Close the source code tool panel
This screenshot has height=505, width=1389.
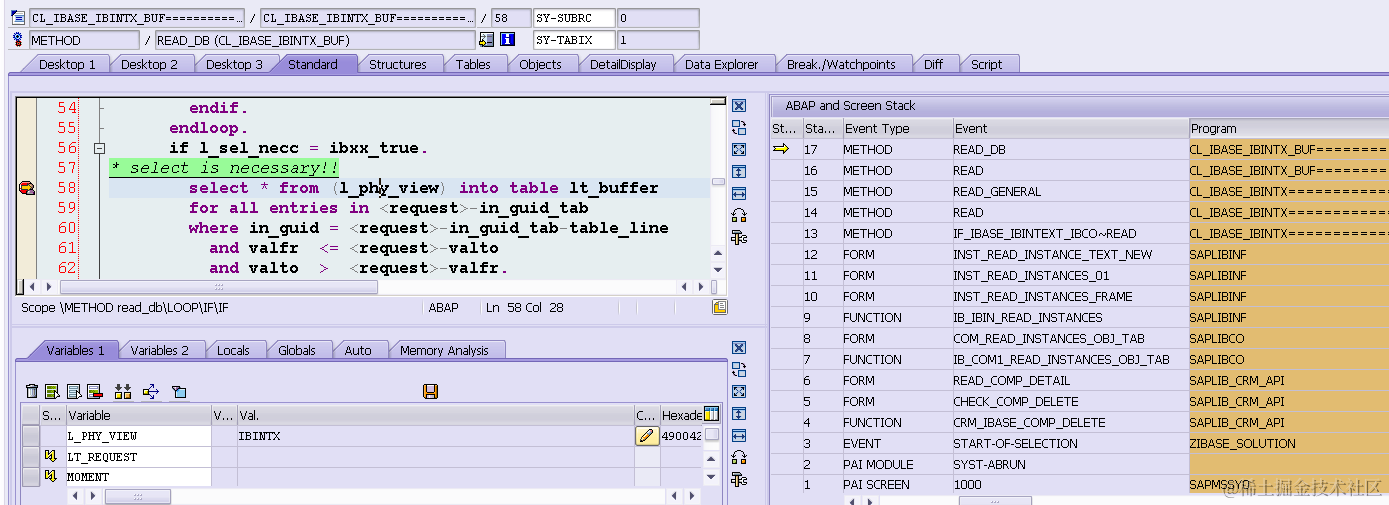click(739, 105)
